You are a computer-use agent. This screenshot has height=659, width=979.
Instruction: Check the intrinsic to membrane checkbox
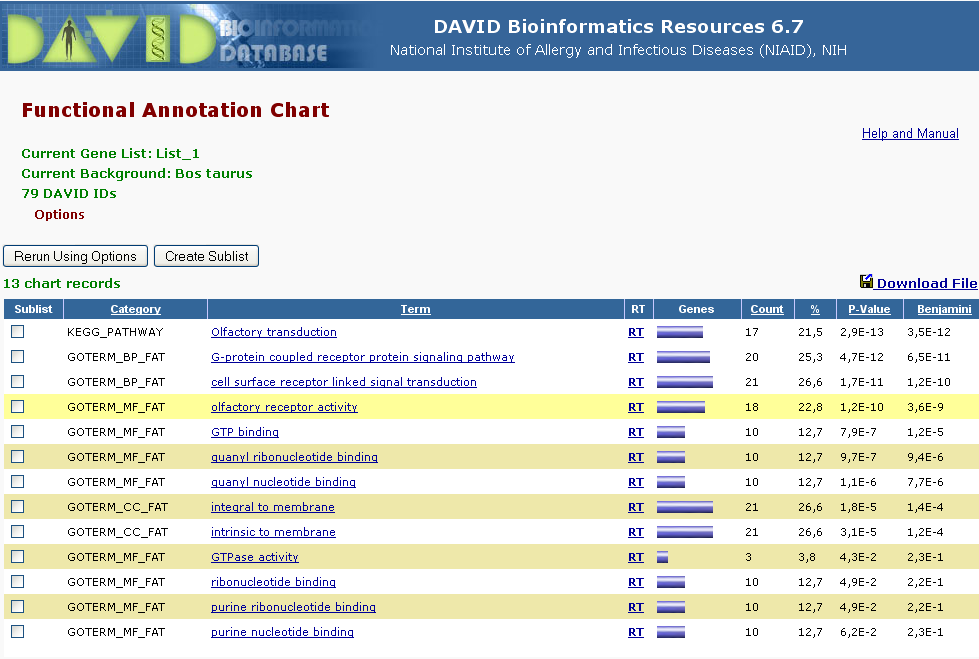pyautogui.click(x=17, y=532)
